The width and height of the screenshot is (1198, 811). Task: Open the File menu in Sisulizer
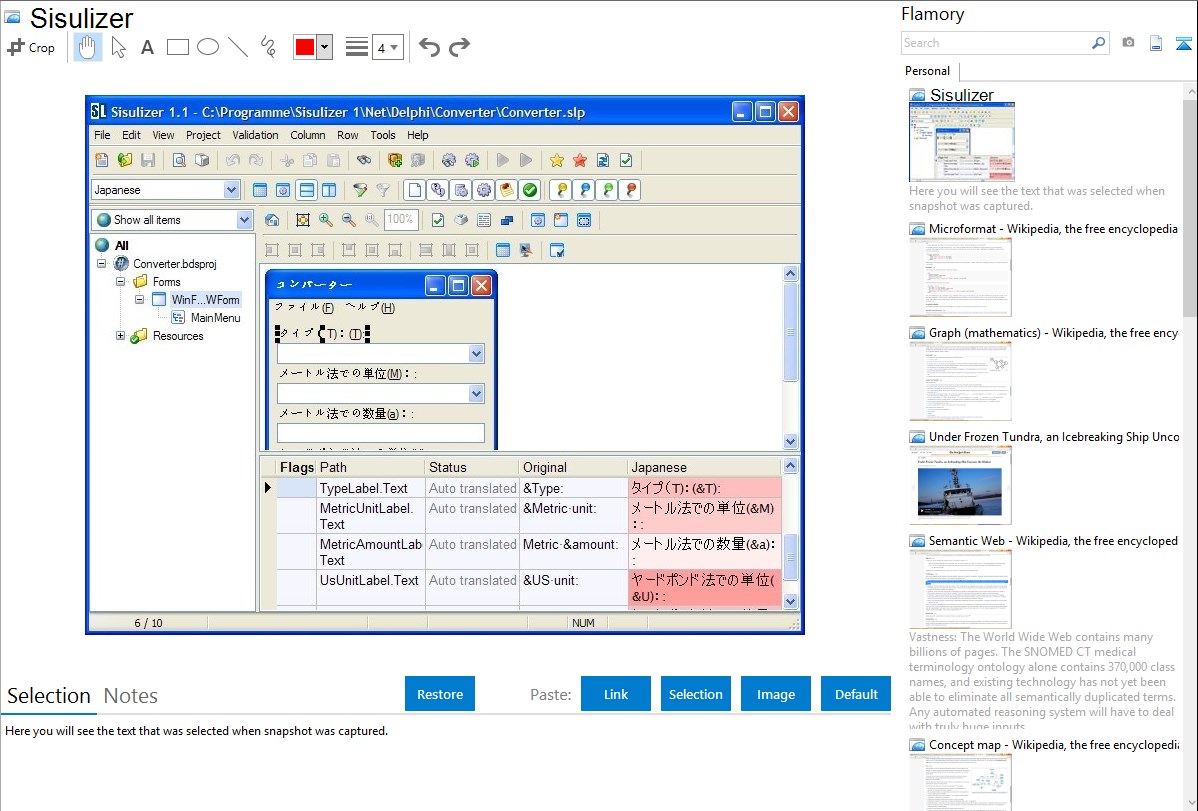point(102,135)
